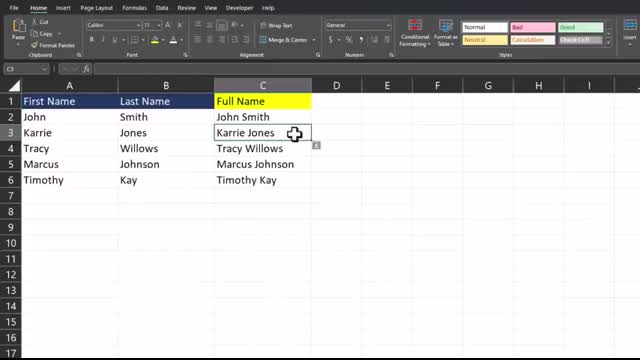The width and height of the screenshot is (640, 360).
Task: Click the Flash Fill options icon
Action: (x=316, y=145)
